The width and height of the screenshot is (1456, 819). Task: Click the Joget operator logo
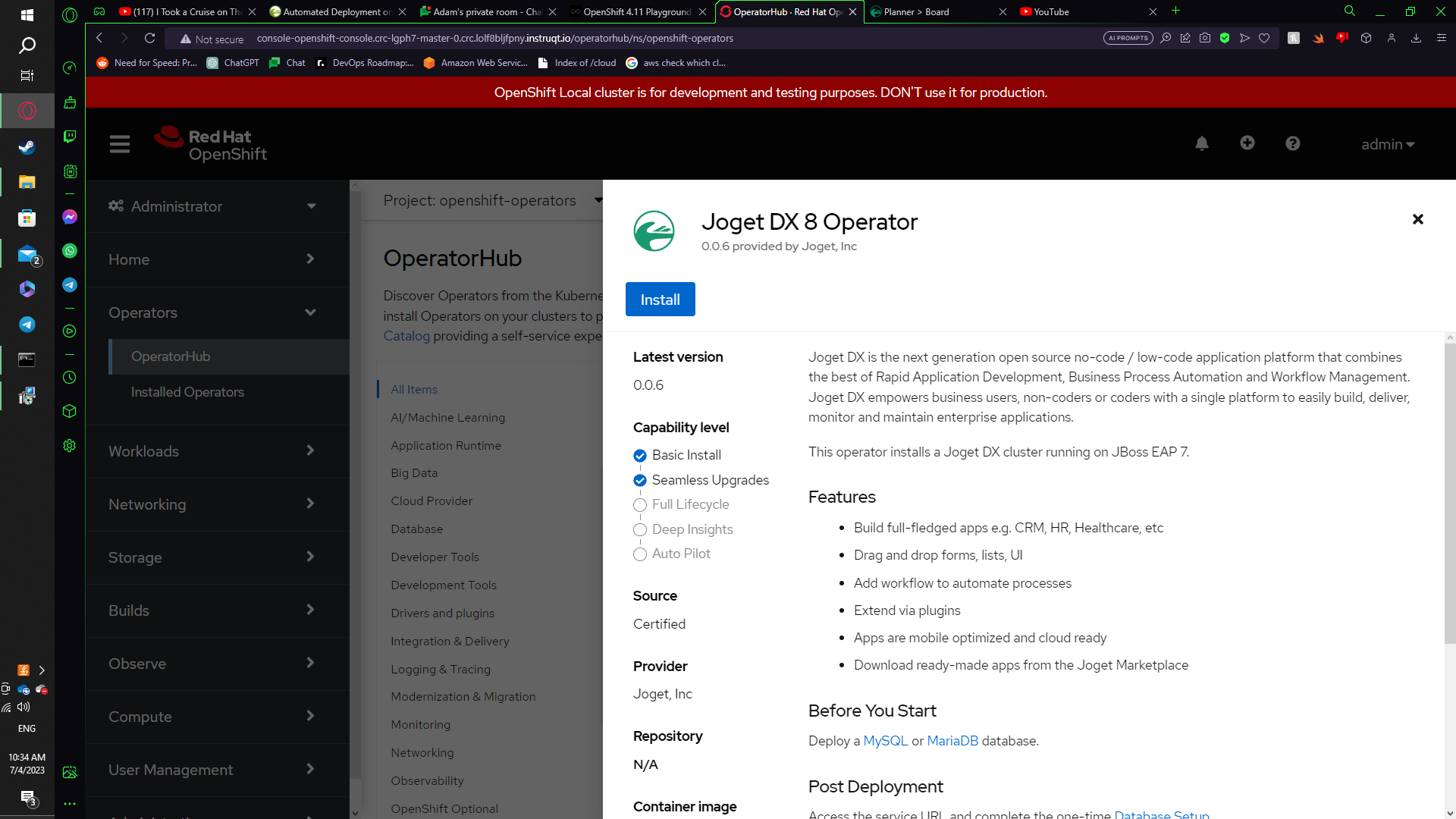pyautogui.click(x=654, y=231)
